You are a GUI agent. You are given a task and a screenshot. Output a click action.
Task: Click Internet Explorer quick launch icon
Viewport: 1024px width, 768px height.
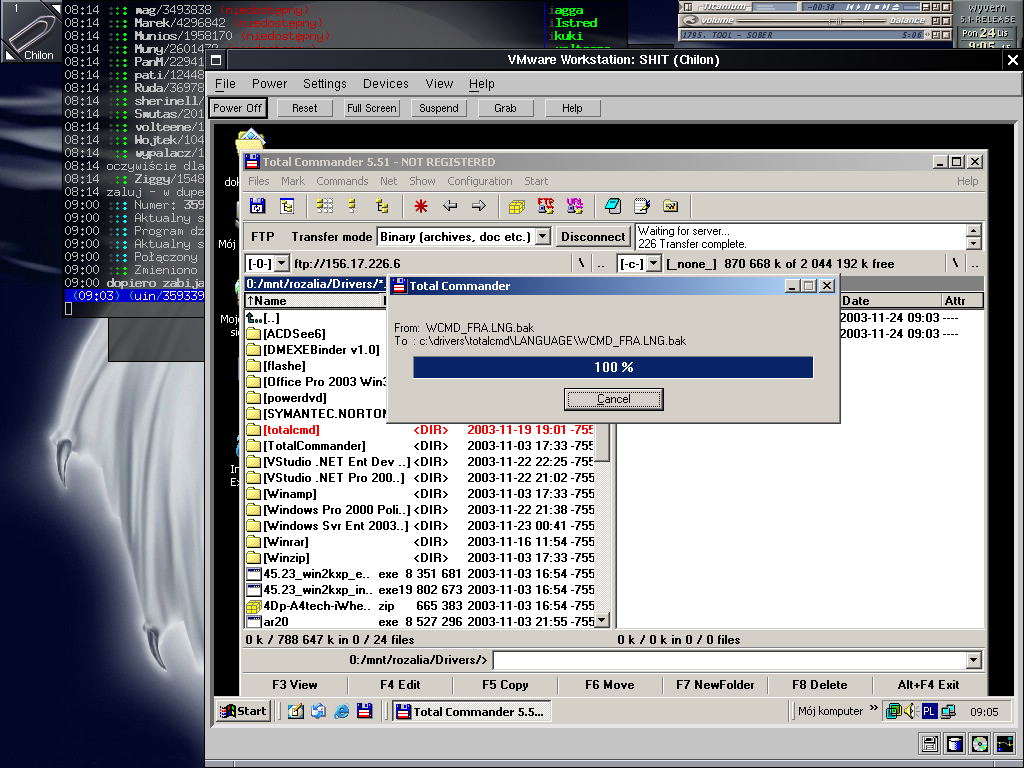pos(342,712)
